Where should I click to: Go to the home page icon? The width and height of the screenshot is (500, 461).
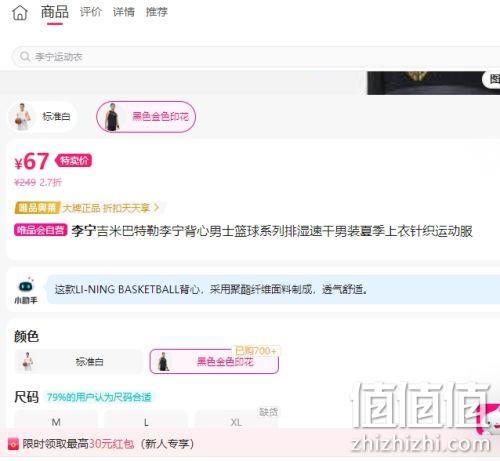tap(20, 13)
